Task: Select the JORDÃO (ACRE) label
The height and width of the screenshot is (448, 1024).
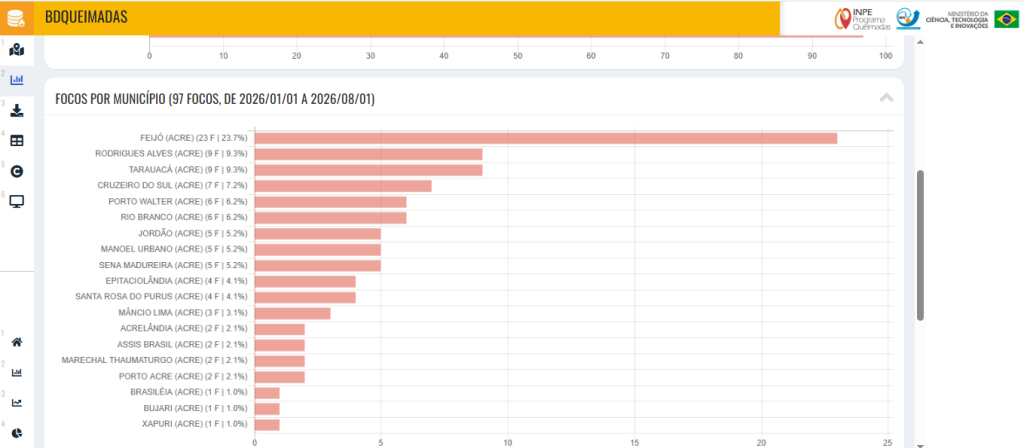Action: tap(193, 234)
